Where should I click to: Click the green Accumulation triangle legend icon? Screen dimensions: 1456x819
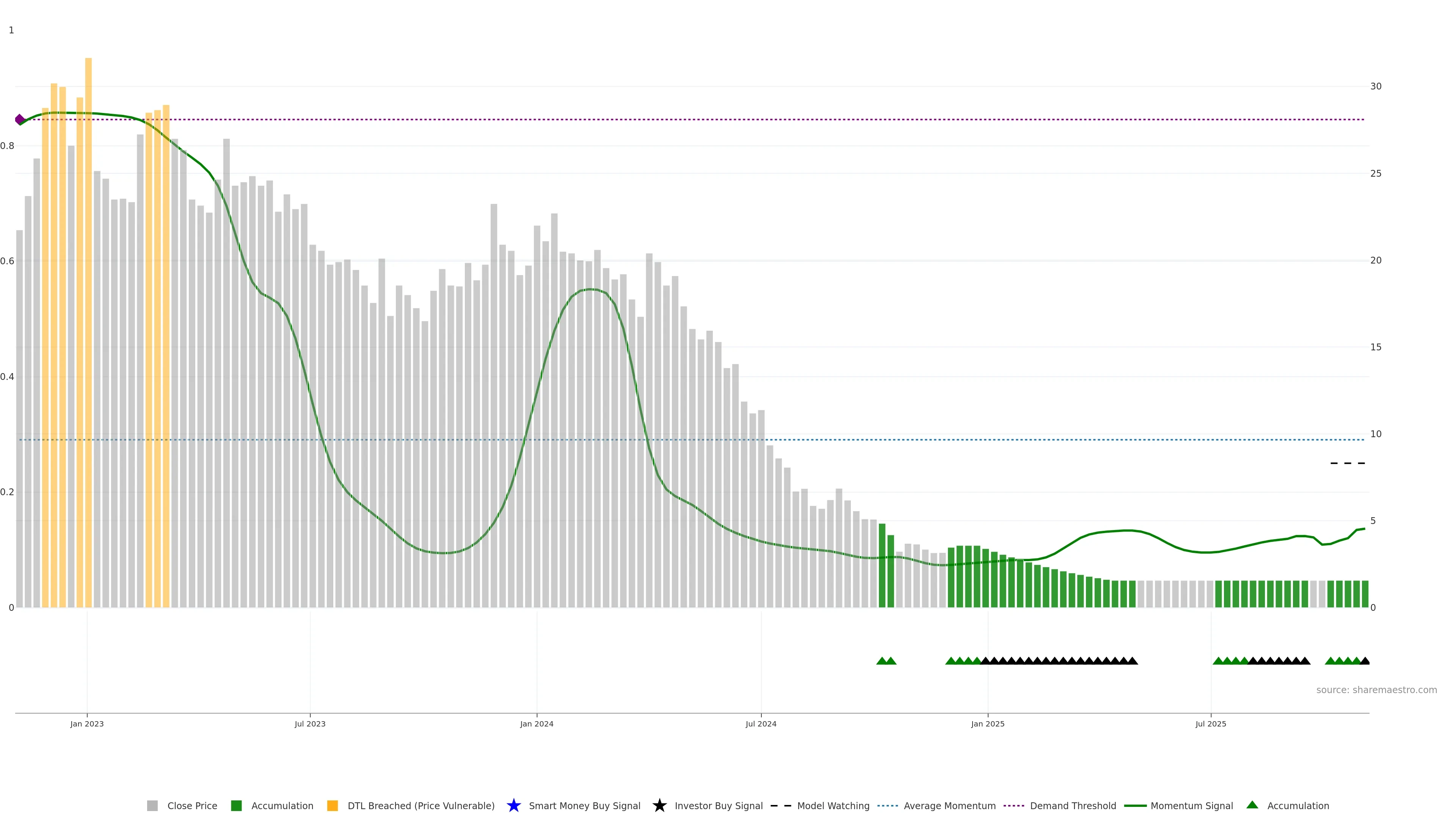coord(1252,805)
